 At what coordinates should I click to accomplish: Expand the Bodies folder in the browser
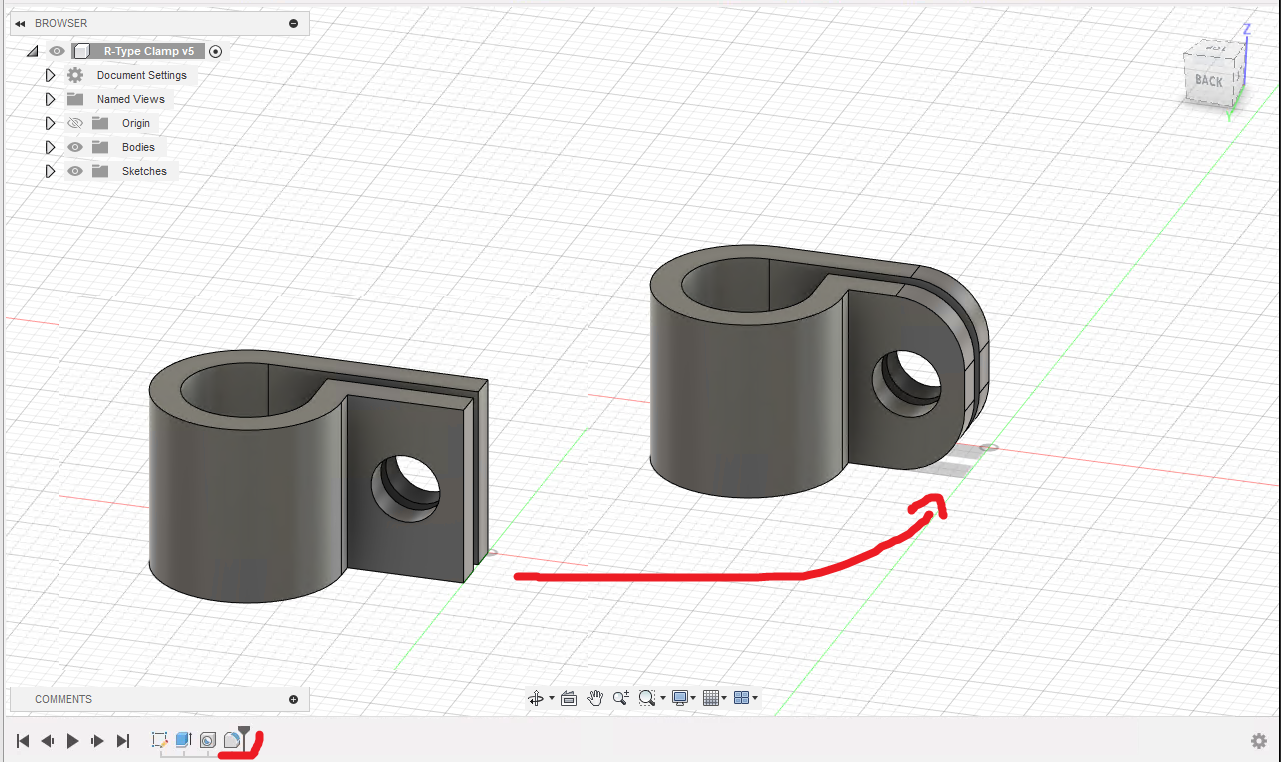(51, 147)
